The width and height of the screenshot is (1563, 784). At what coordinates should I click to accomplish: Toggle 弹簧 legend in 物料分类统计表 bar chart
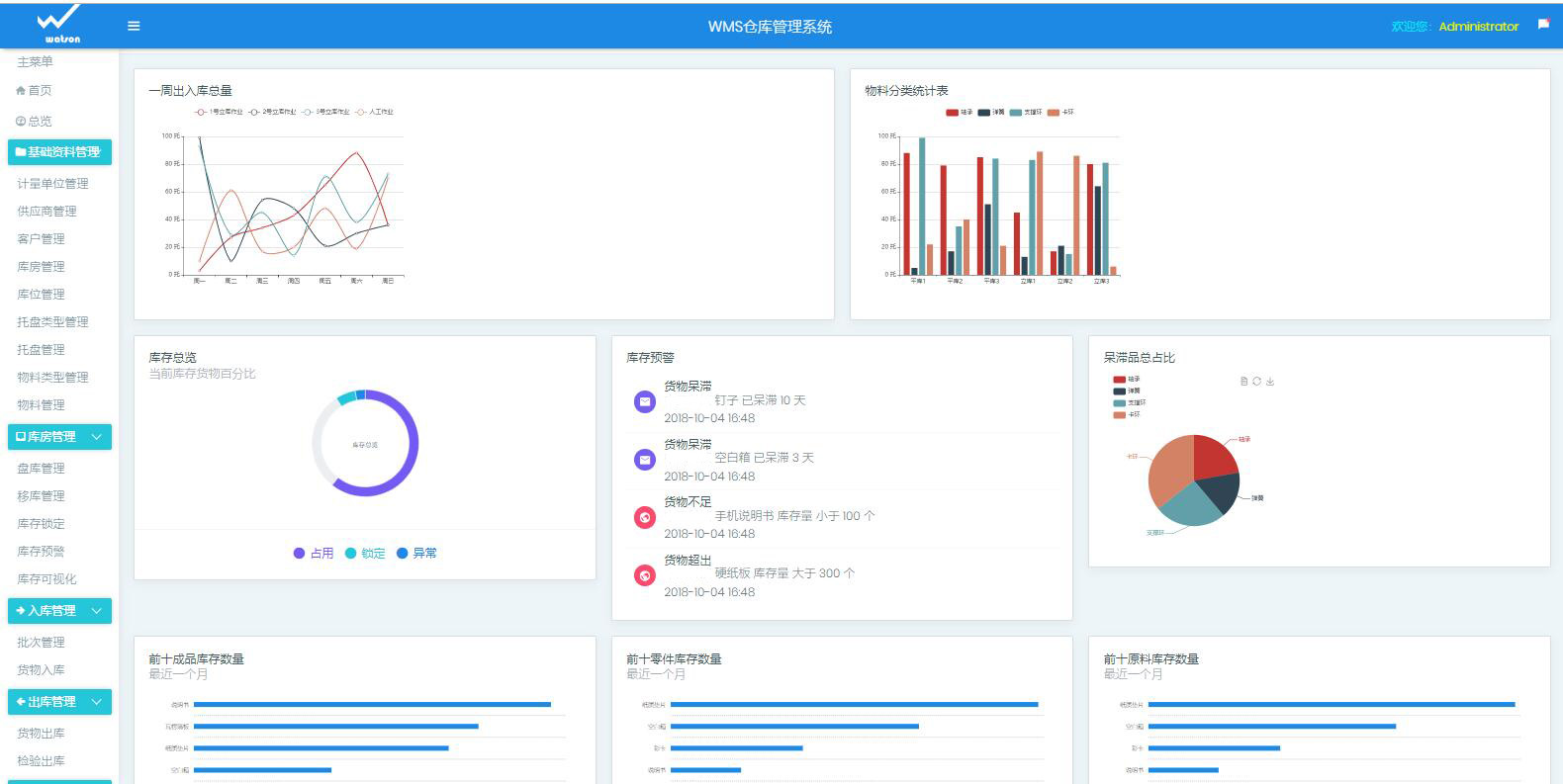click(x=990, y=112)
